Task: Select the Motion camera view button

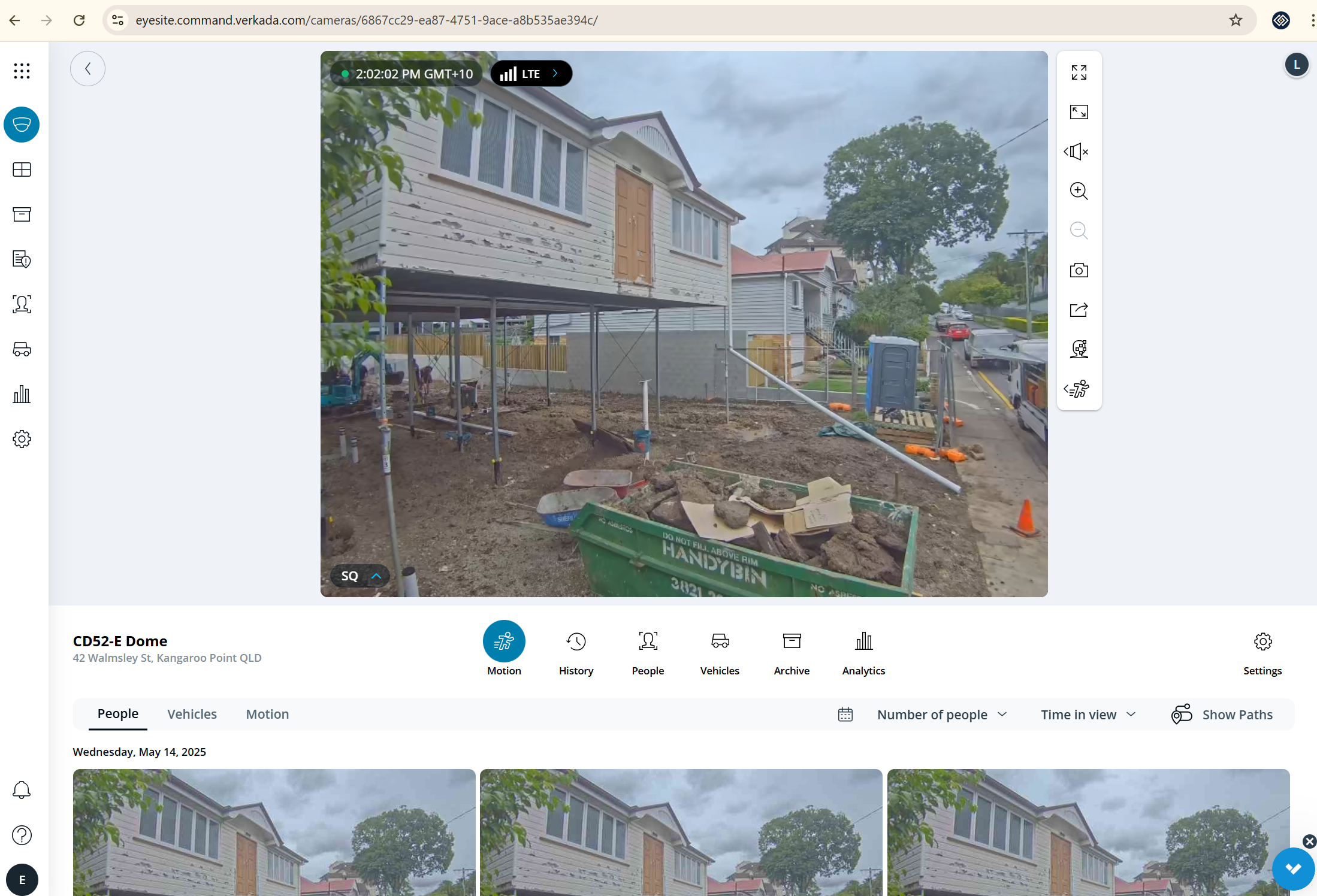Action: [x=504, y=649]
